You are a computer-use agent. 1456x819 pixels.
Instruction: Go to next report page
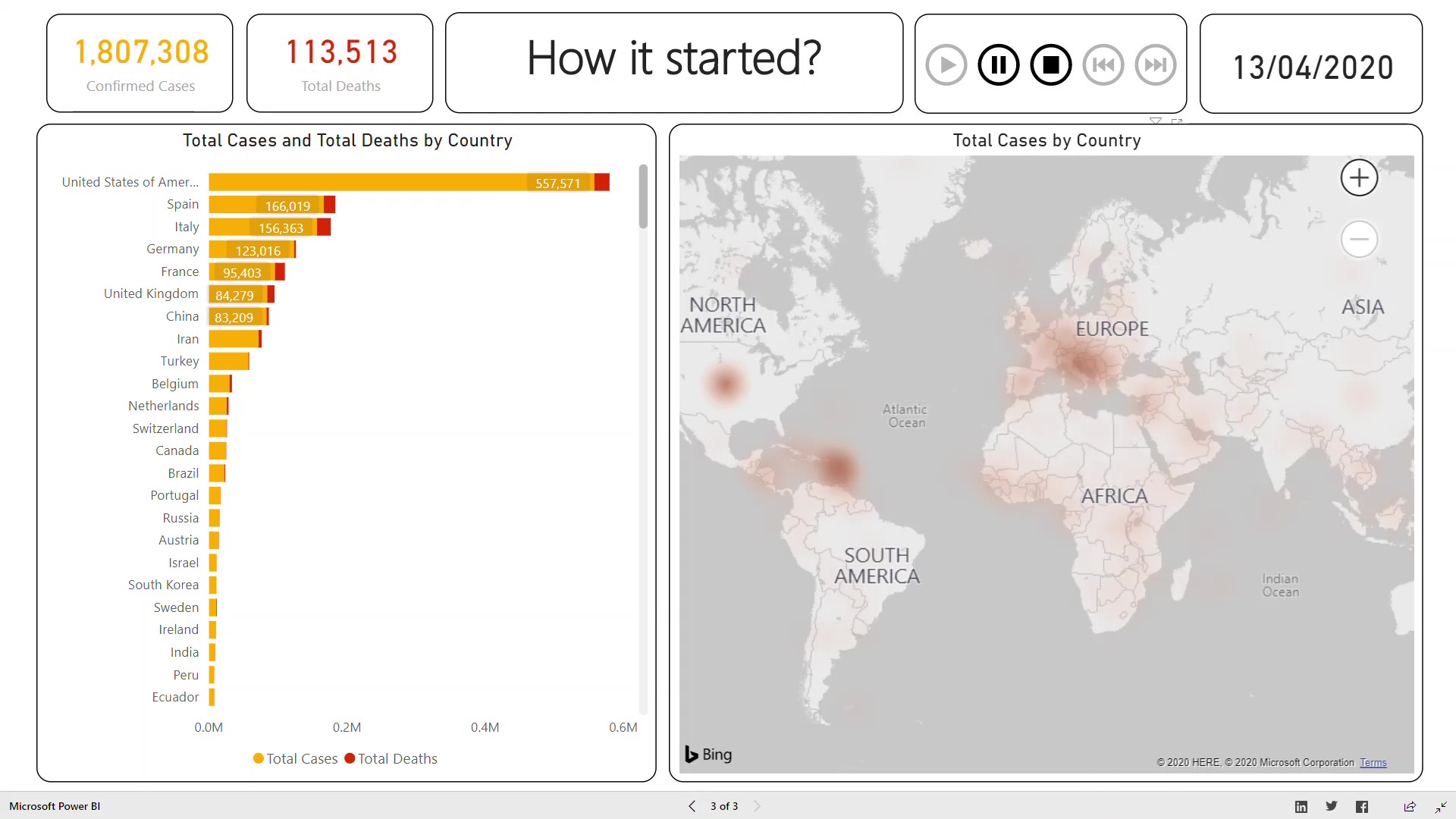click(757, 806)
